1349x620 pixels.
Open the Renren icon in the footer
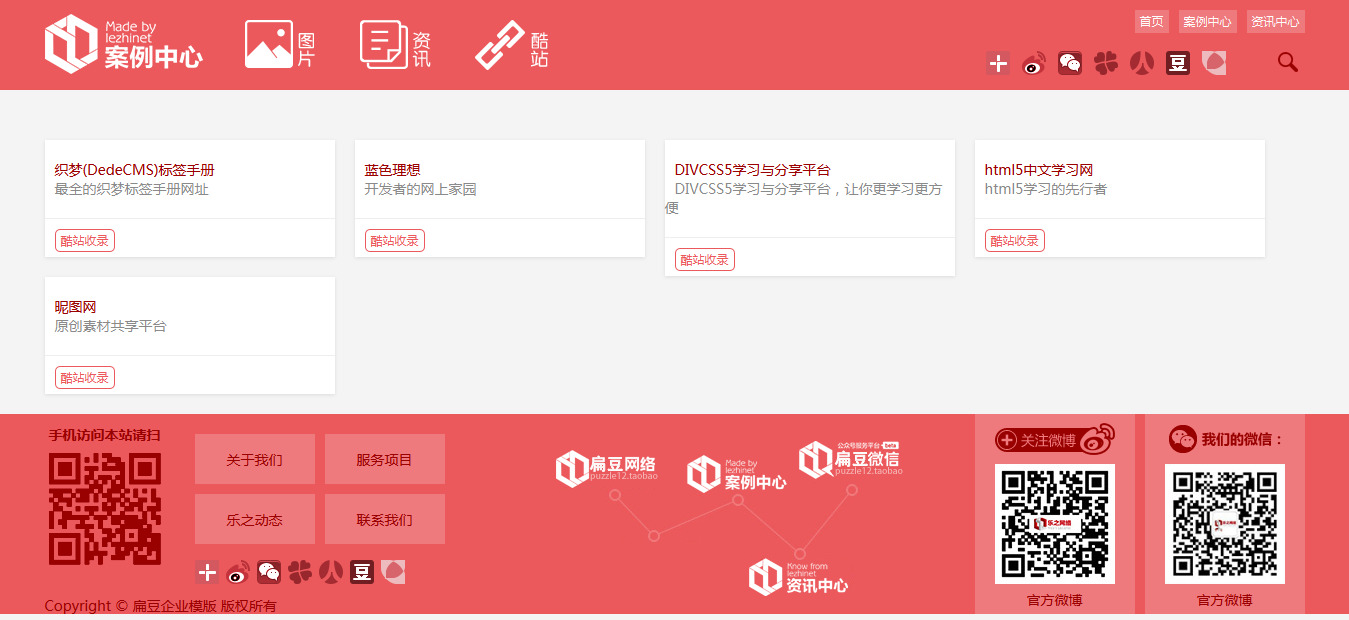331,572
